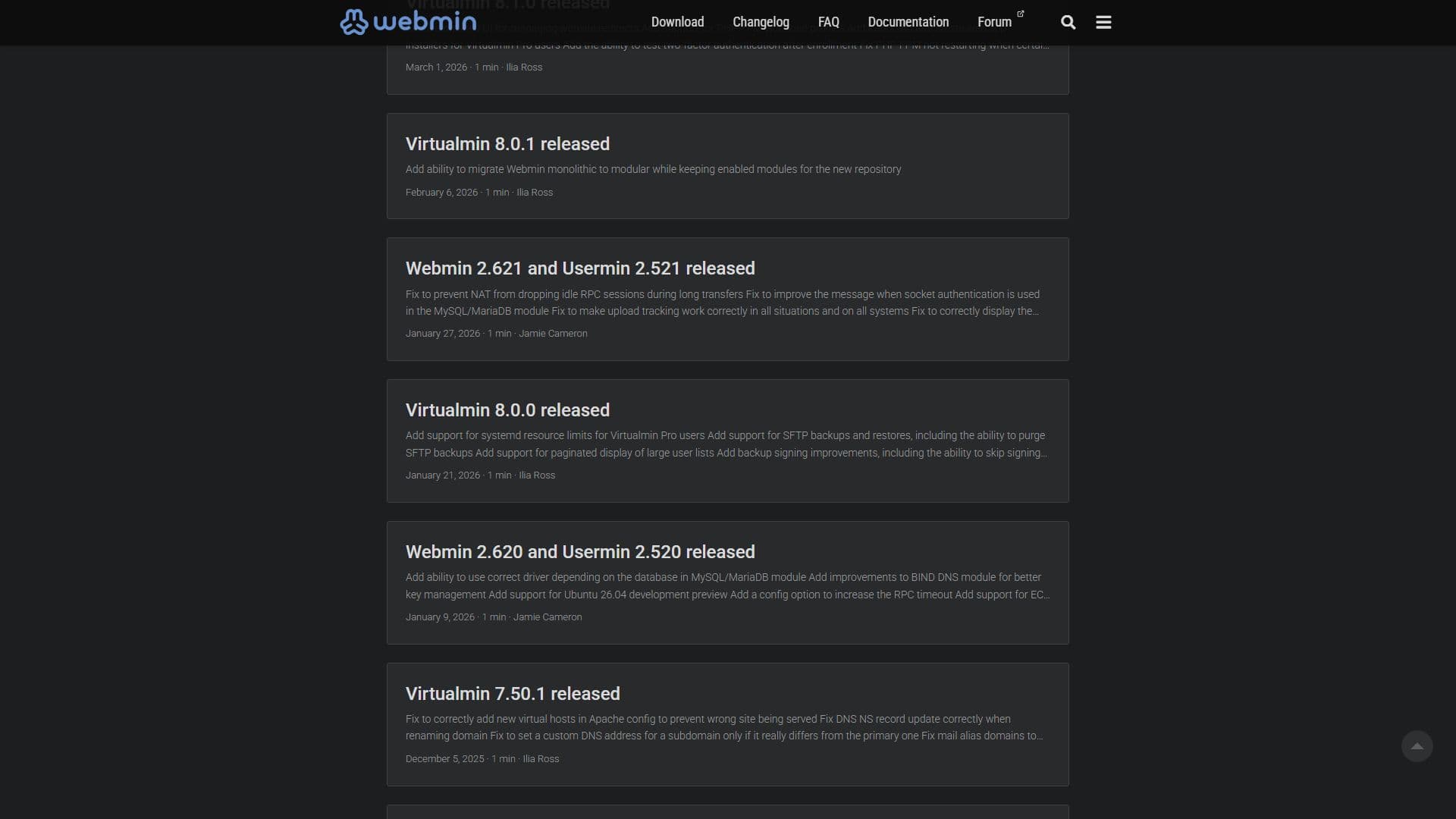Click summary starting 'Fix to prevent NAT'
This screenshot has height=819, width=1456.
[723, 303]
